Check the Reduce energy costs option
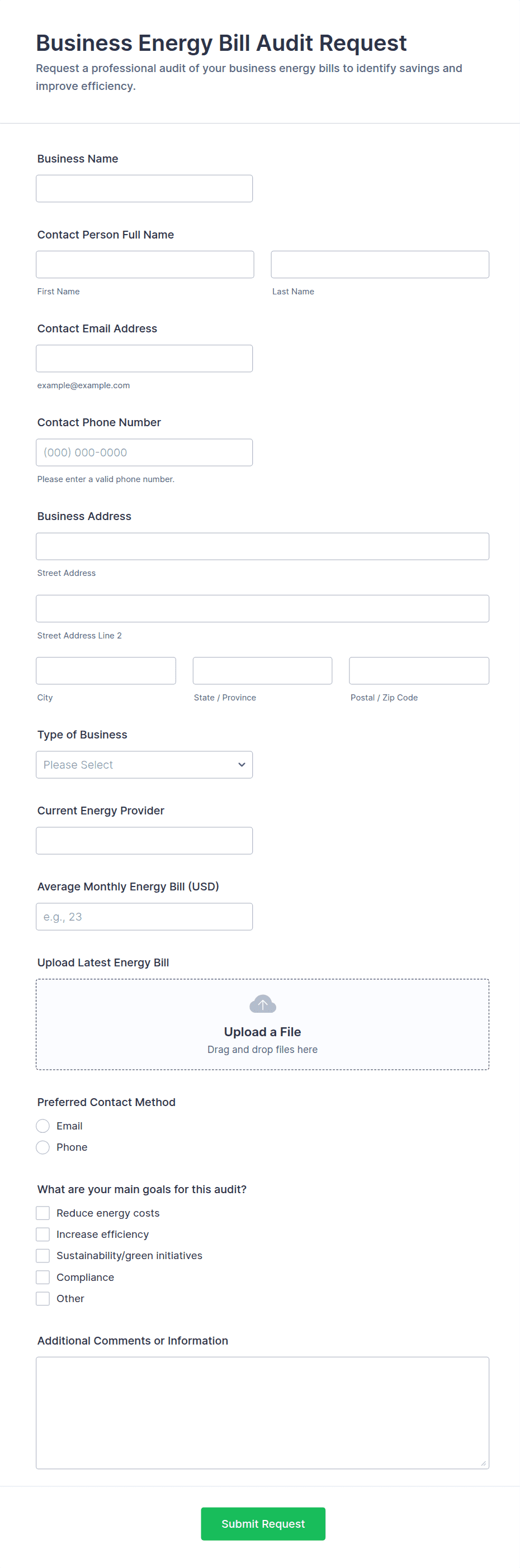Image resolution: width=520 pixels, height=1568 pixels. point(42,1213)
